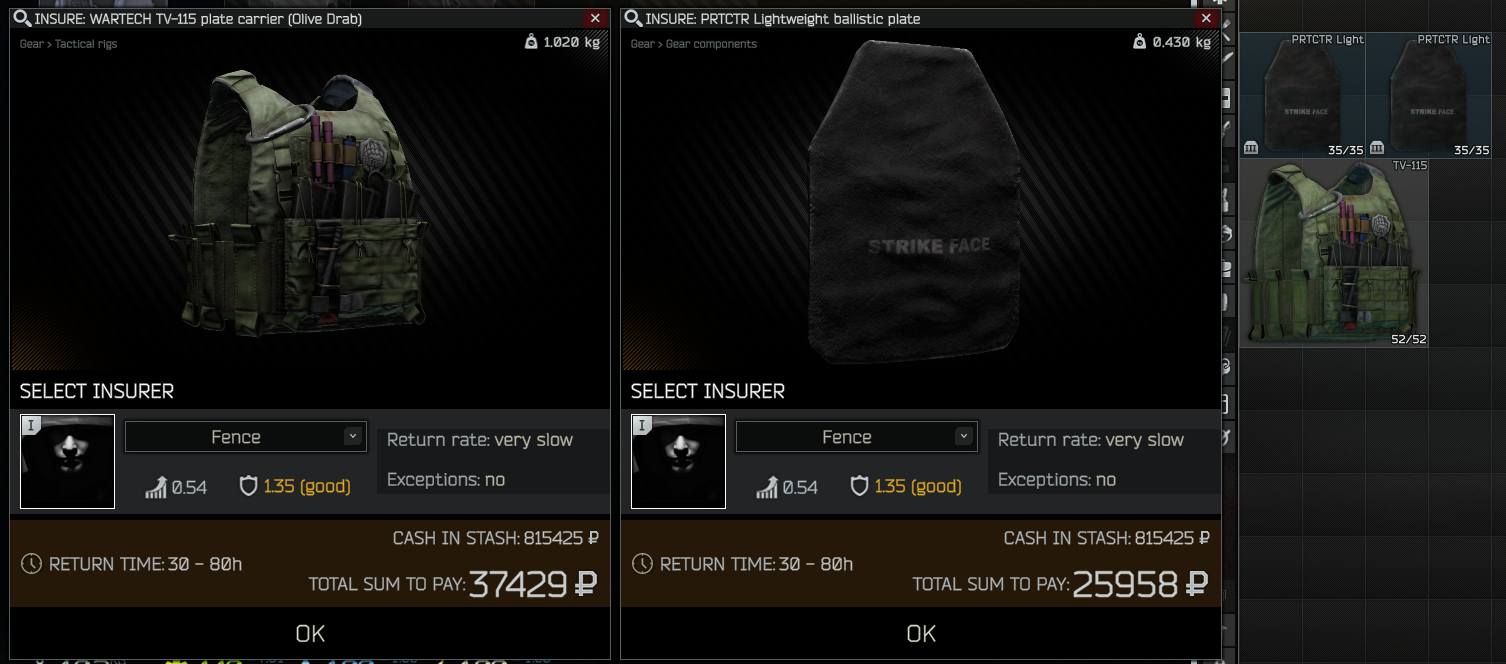Click the magnifier icon beside the PRTCTR plate title

coord(632,18)
